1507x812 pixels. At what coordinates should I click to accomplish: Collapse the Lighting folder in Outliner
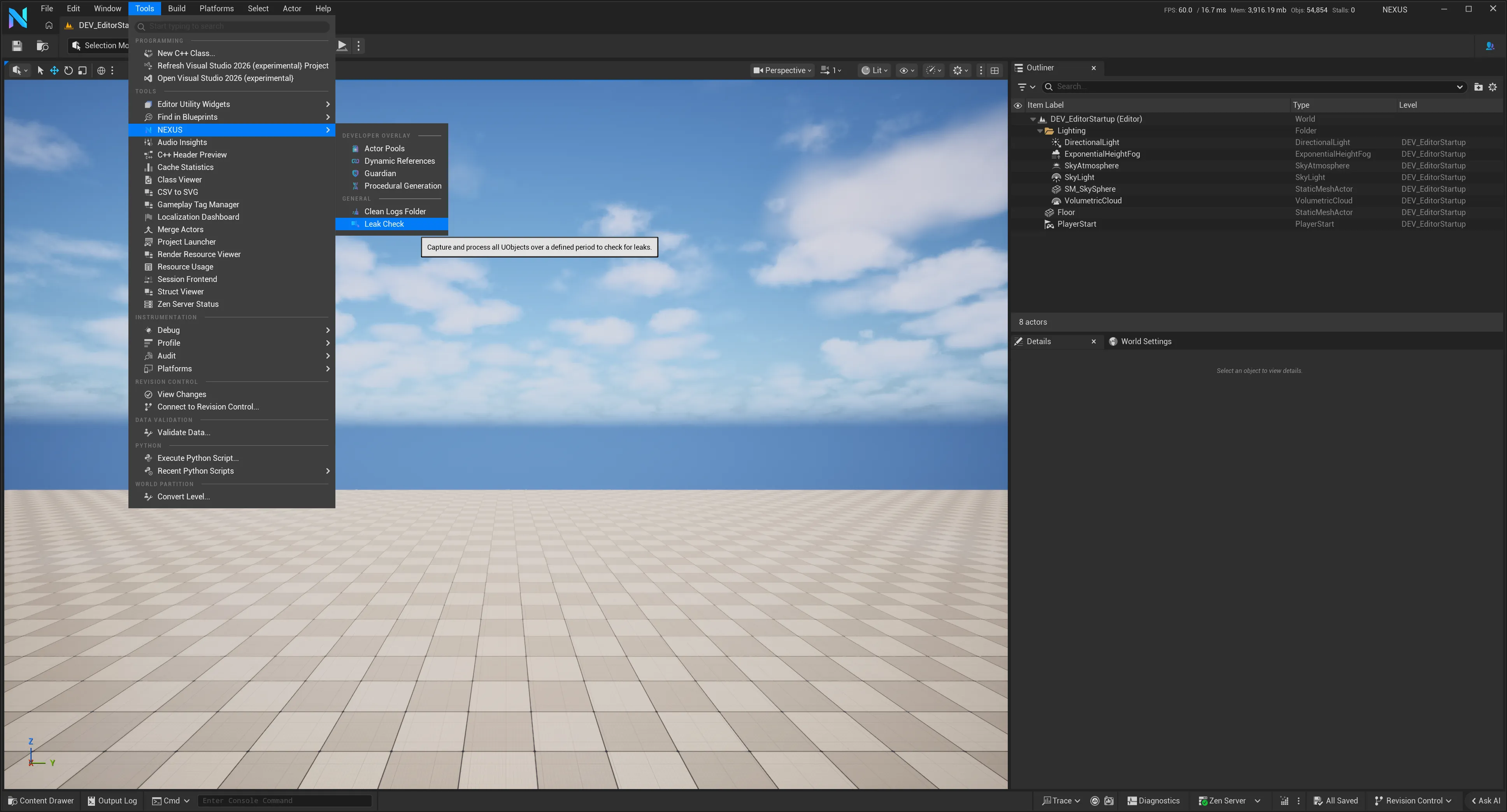(1040, 131)
